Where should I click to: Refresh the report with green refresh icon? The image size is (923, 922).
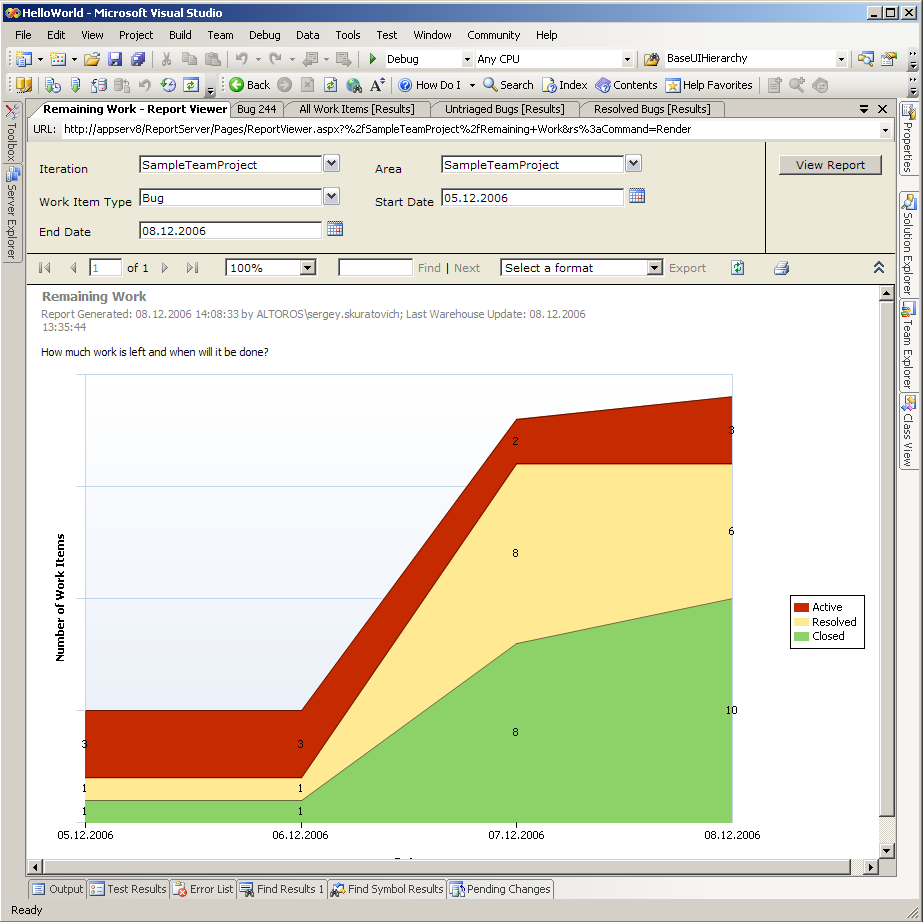(x=738, y=268)
